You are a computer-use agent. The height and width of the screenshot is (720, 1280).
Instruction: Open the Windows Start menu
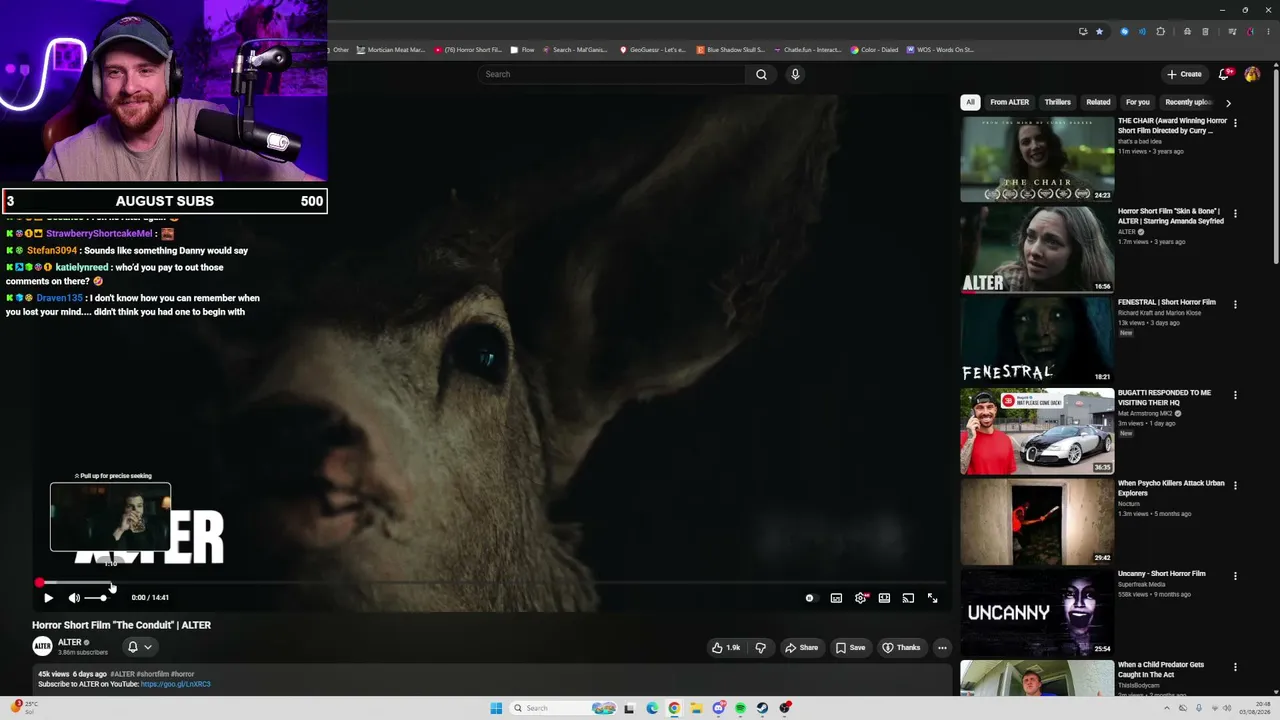coord(496,708)
